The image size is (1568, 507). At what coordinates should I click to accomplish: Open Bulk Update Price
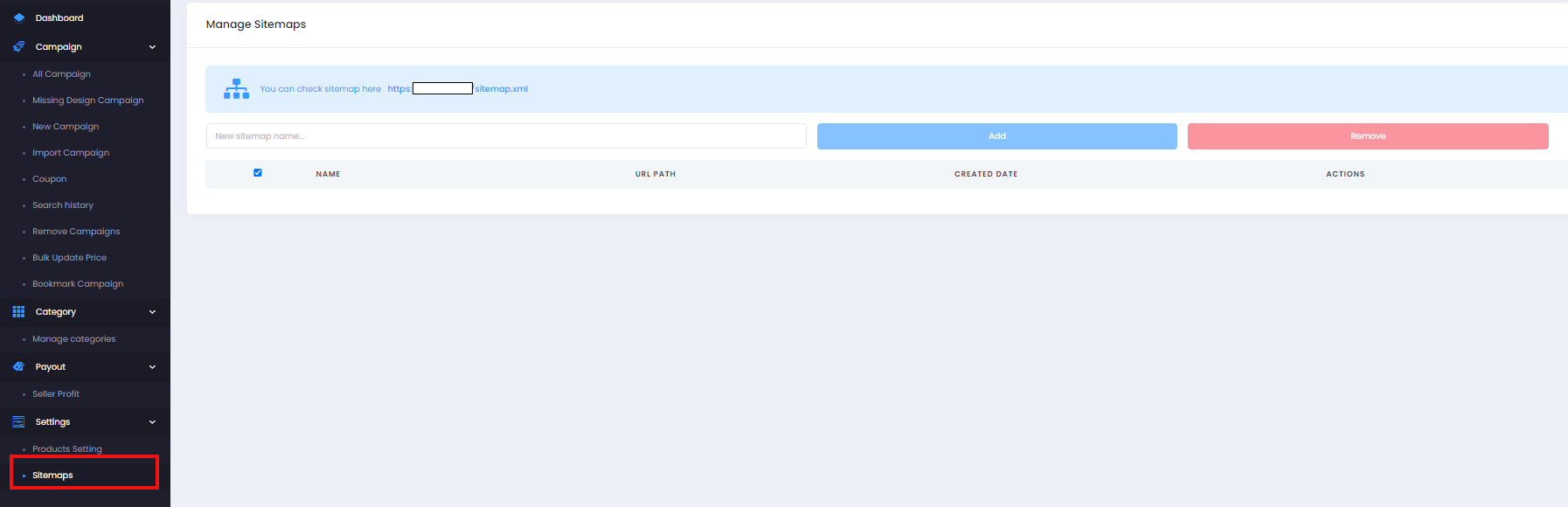pyautogui.click(x=69, y=258)
